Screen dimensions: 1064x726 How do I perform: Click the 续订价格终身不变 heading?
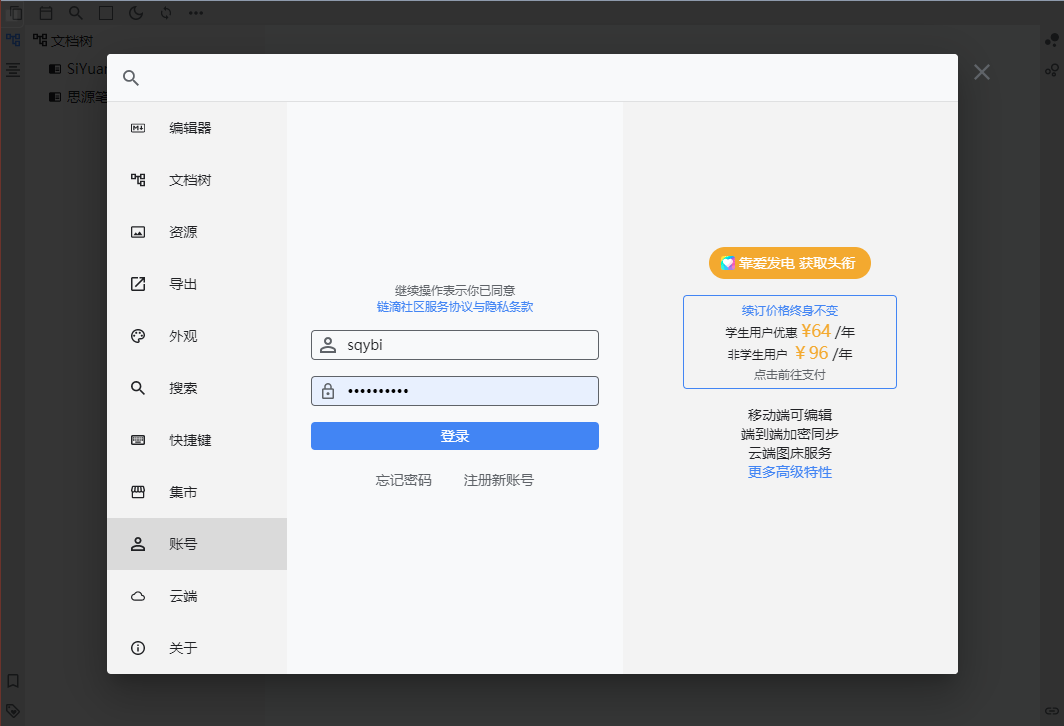point(790,310)
